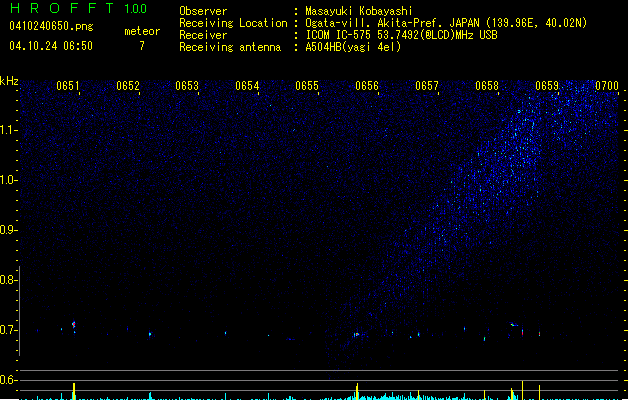
Task: Click the 1.1 kHz axis label
Action: (x=9, y=130)
